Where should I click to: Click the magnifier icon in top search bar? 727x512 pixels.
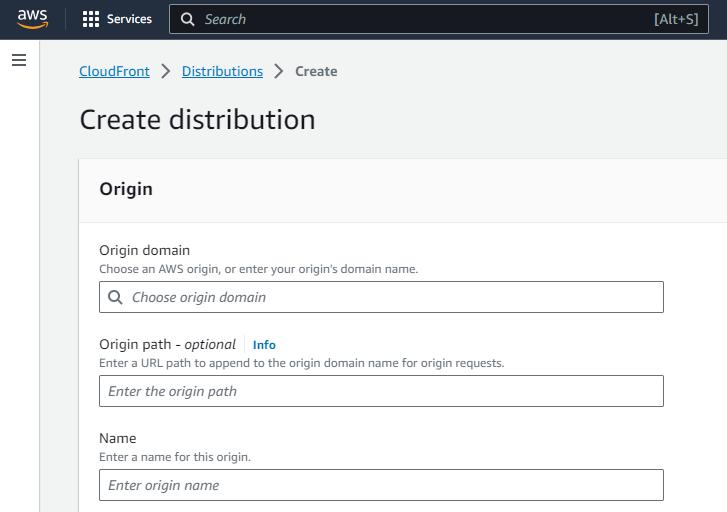(187, 19)
